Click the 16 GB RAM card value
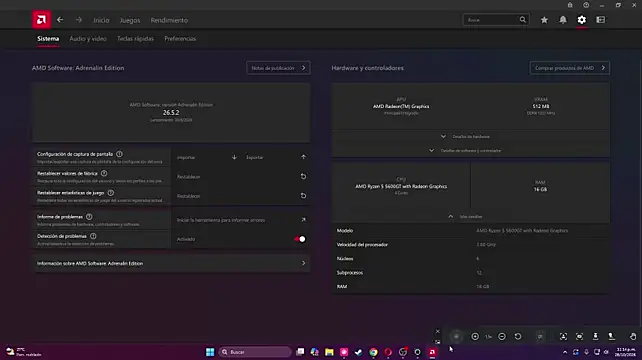Image resolution: width=642 pixels, height=360 pixels. (540, 189)
